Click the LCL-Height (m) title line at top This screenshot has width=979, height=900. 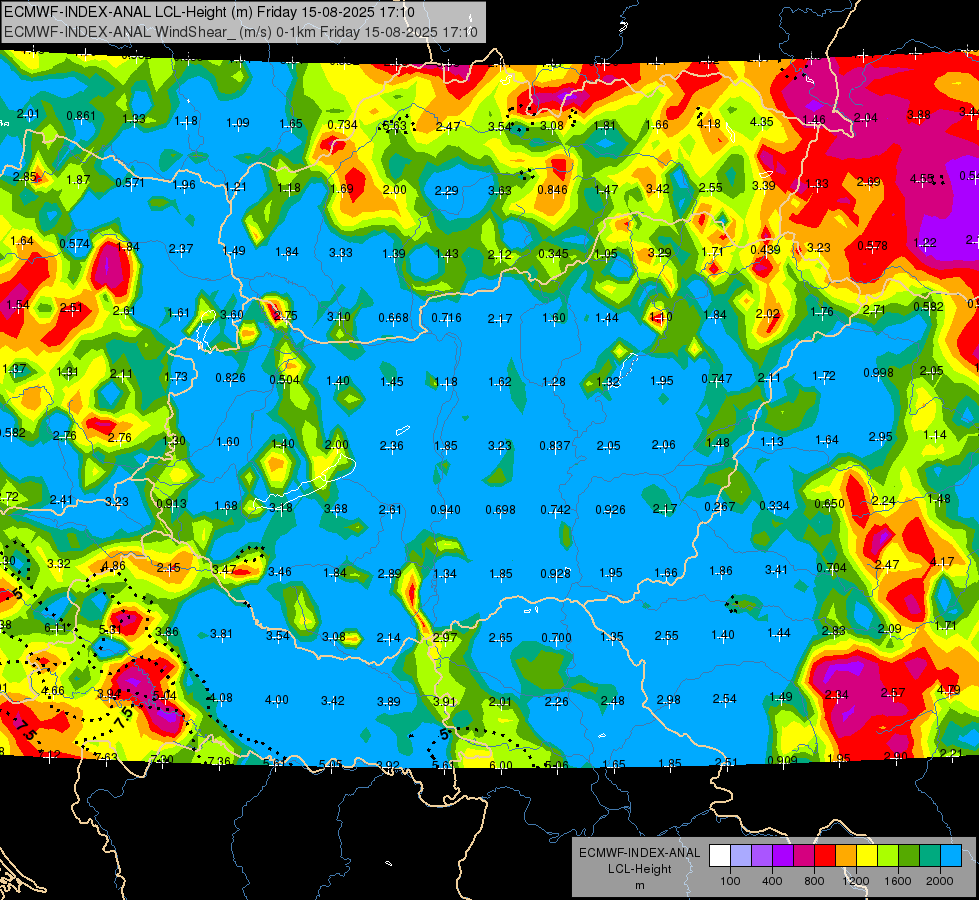pos(209,12)
